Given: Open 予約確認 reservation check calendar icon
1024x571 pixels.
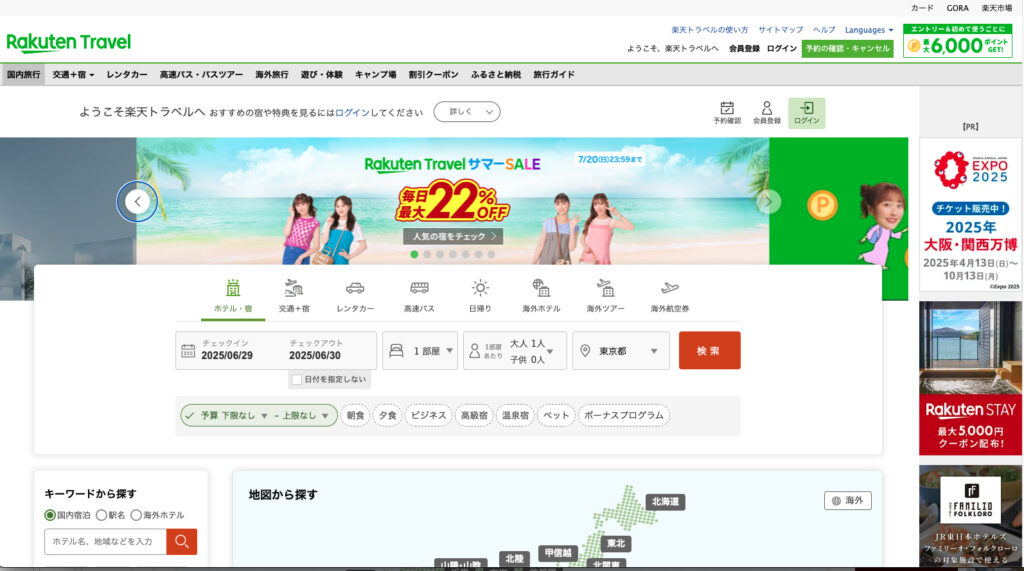Looking at the screenshot, I should pos(727,112).
